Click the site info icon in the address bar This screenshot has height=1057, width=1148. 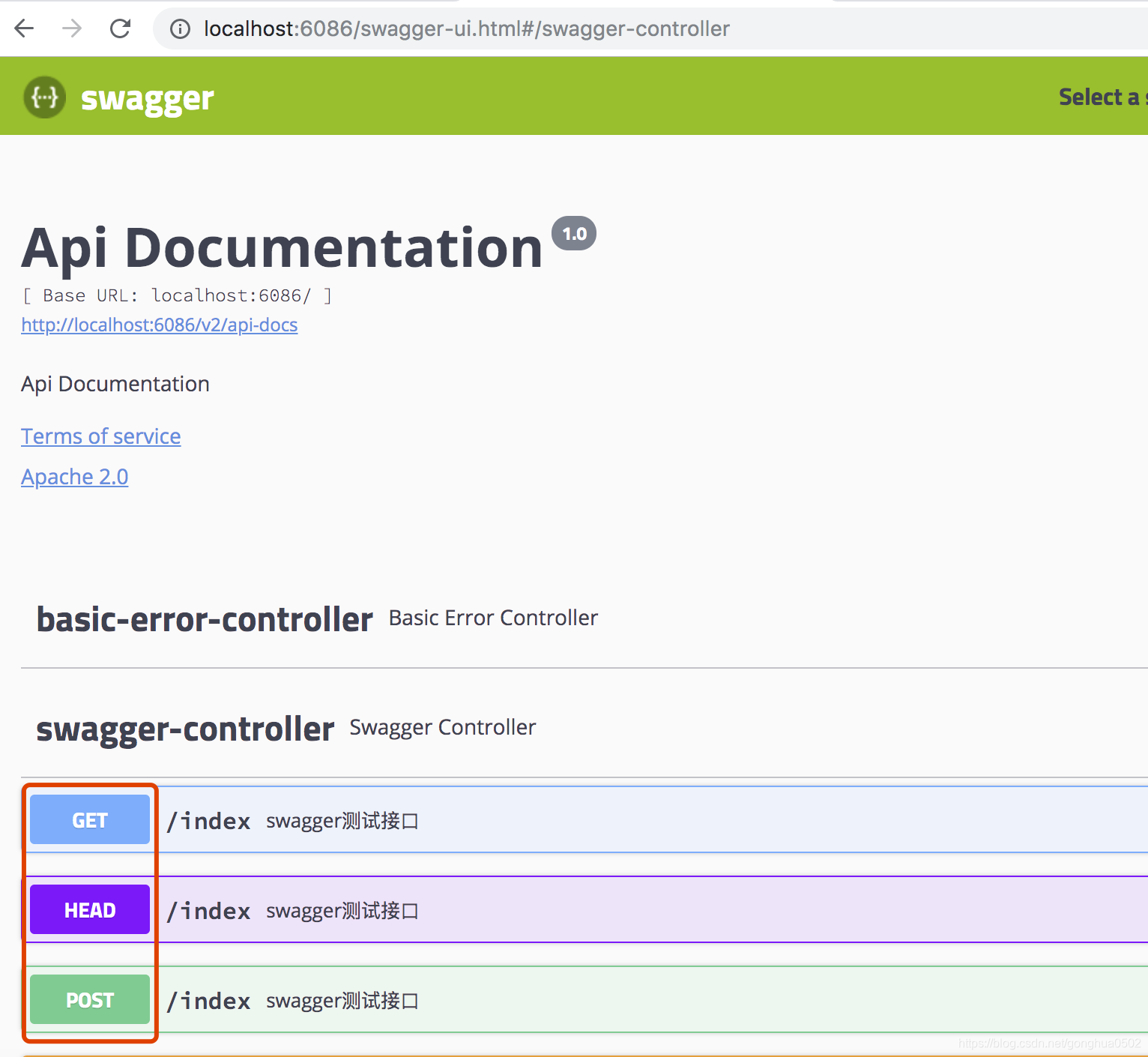(180, 28)
